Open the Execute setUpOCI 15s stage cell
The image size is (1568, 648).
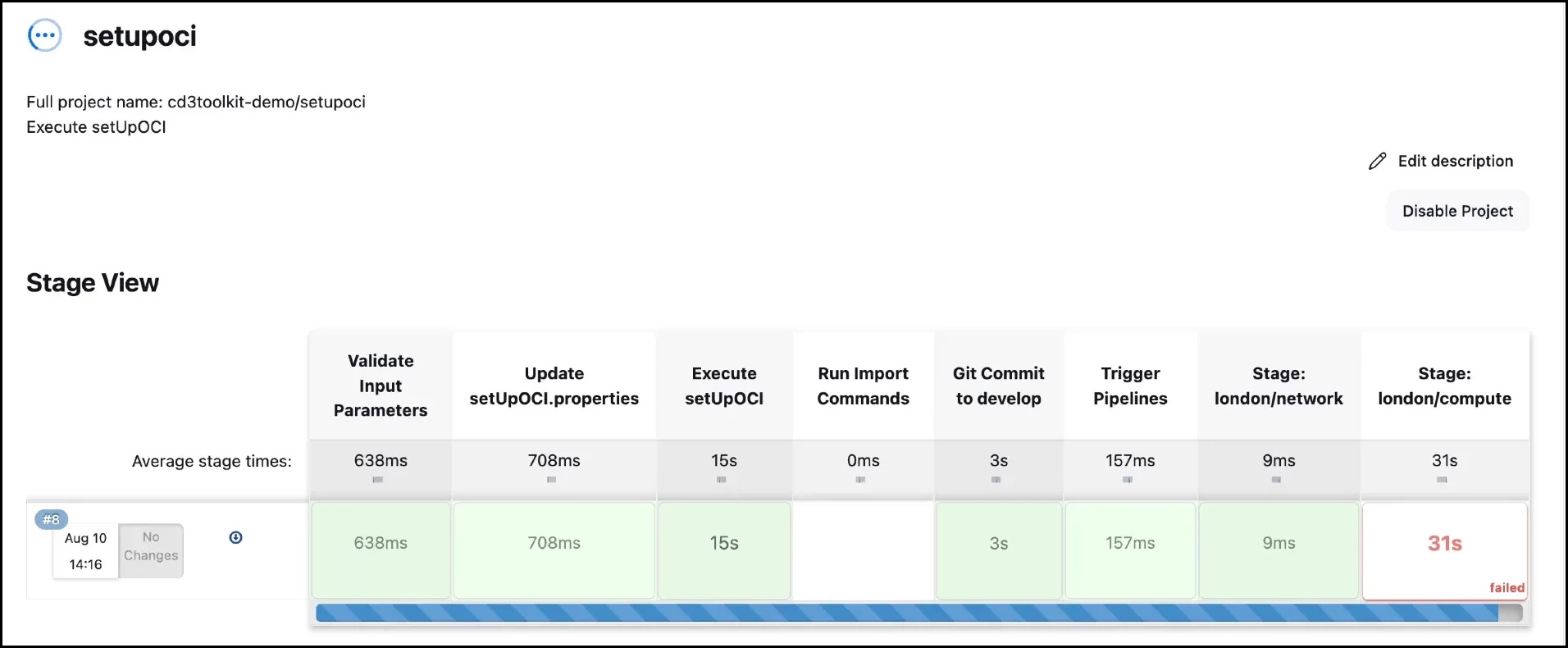click(x=724, y=550)
